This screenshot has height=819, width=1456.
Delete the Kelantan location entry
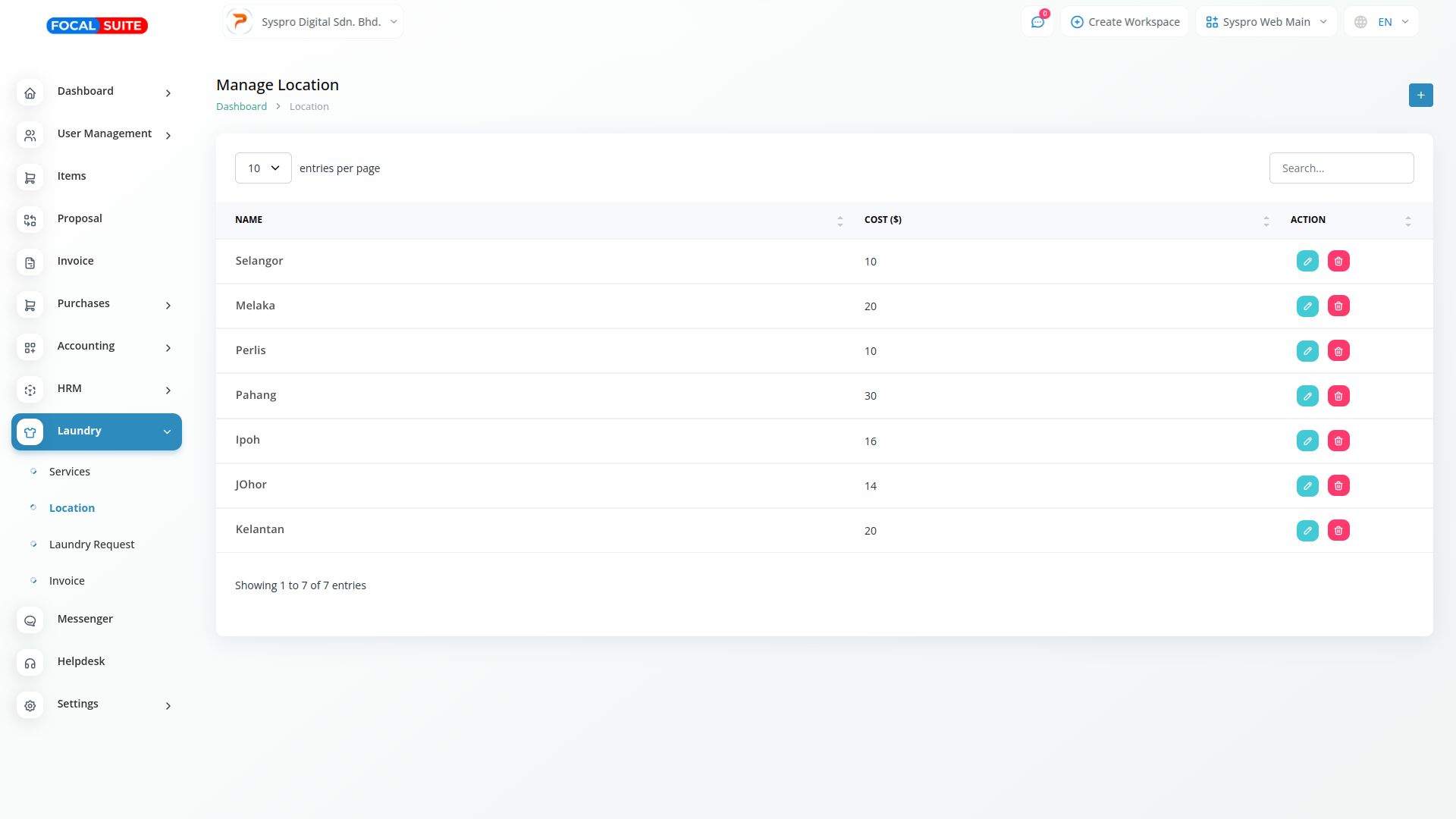pos(1338,531)
